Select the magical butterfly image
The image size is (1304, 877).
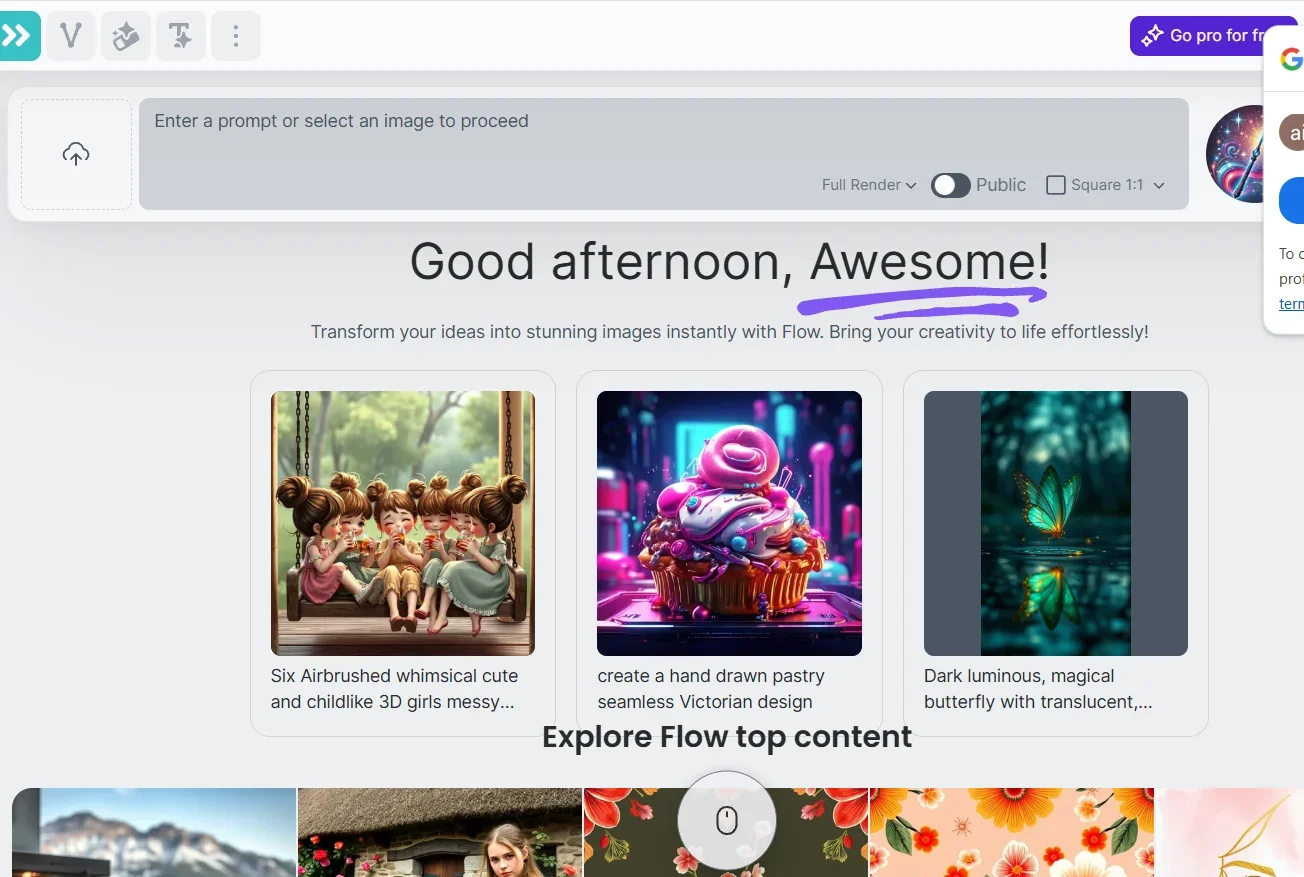pyautogui.click(x=1055, y=523)
